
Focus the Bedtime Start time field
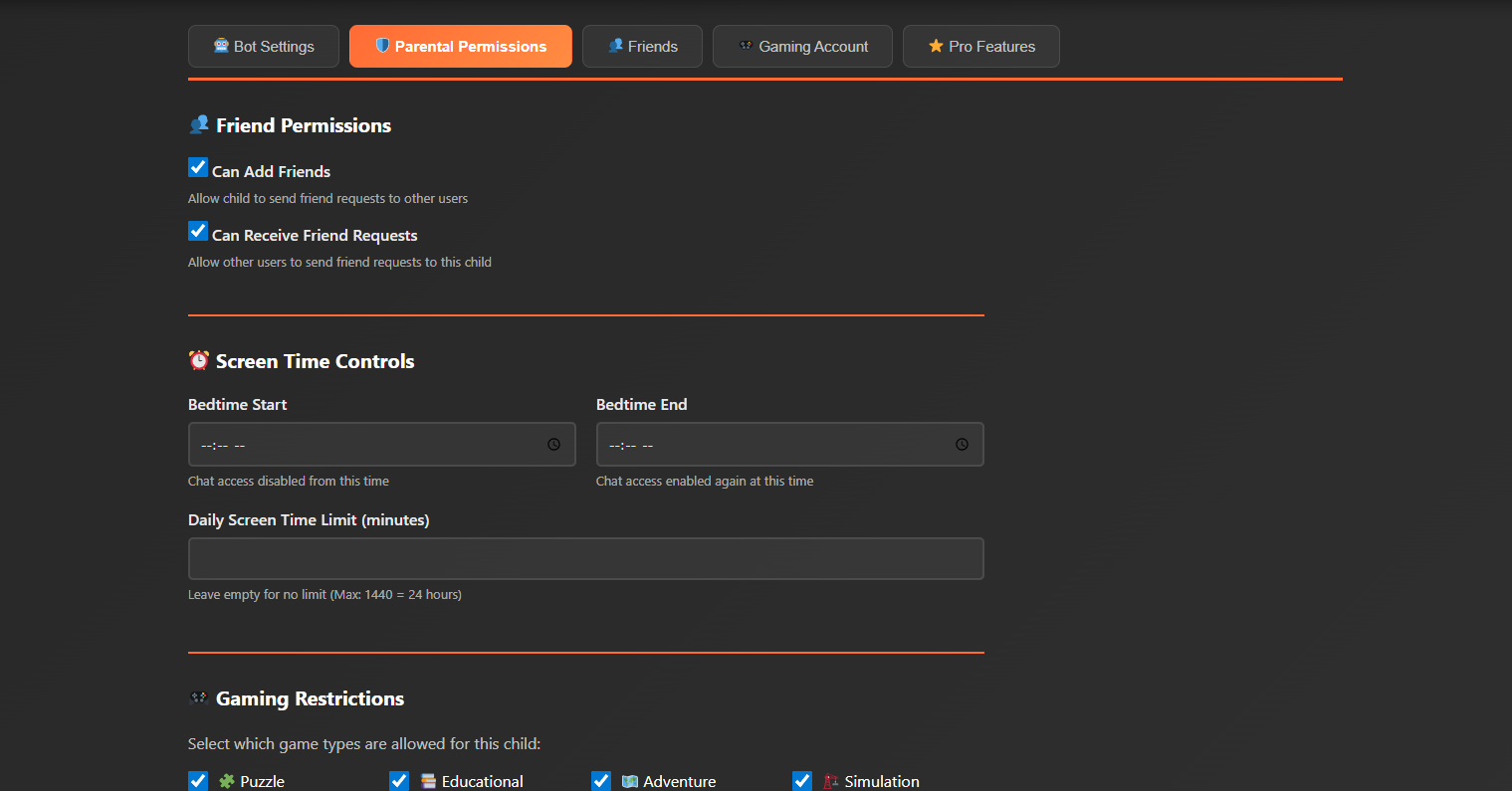(382, 445)
